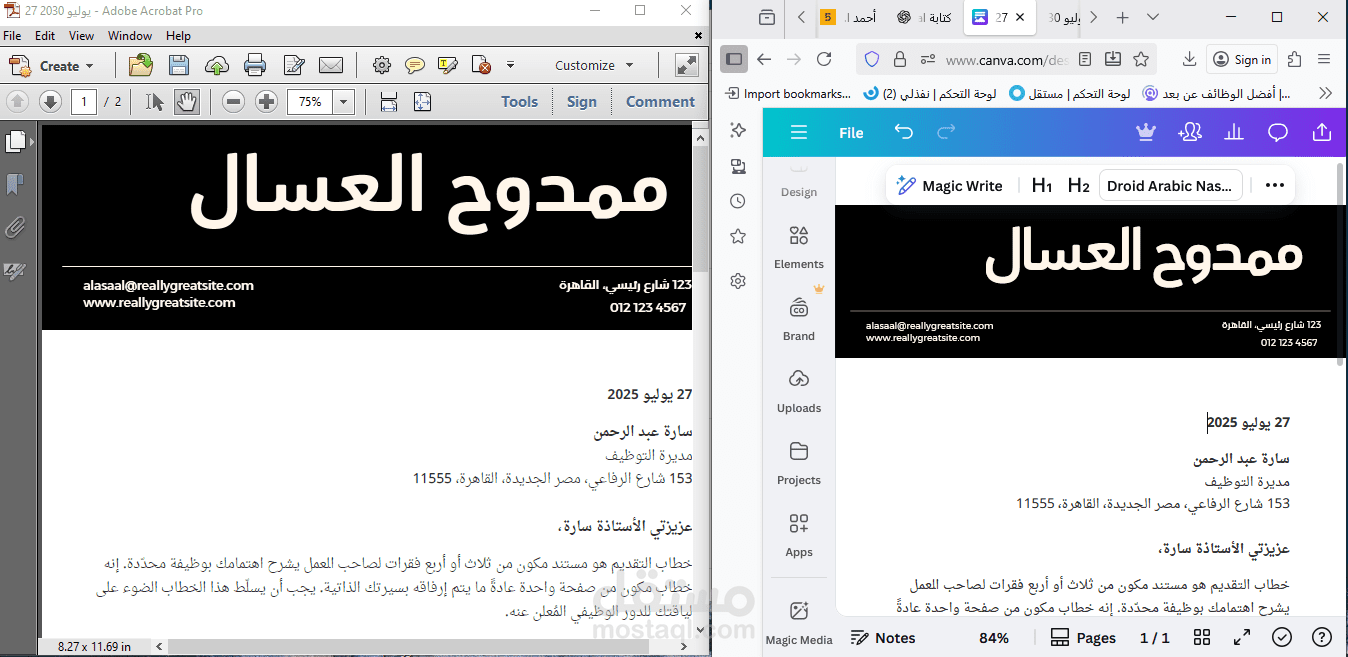Viewport: 1348px width, 657px height.
Task: Save the PDF with Acrobat's floppy icon
Action: click(x=179, y=66)
